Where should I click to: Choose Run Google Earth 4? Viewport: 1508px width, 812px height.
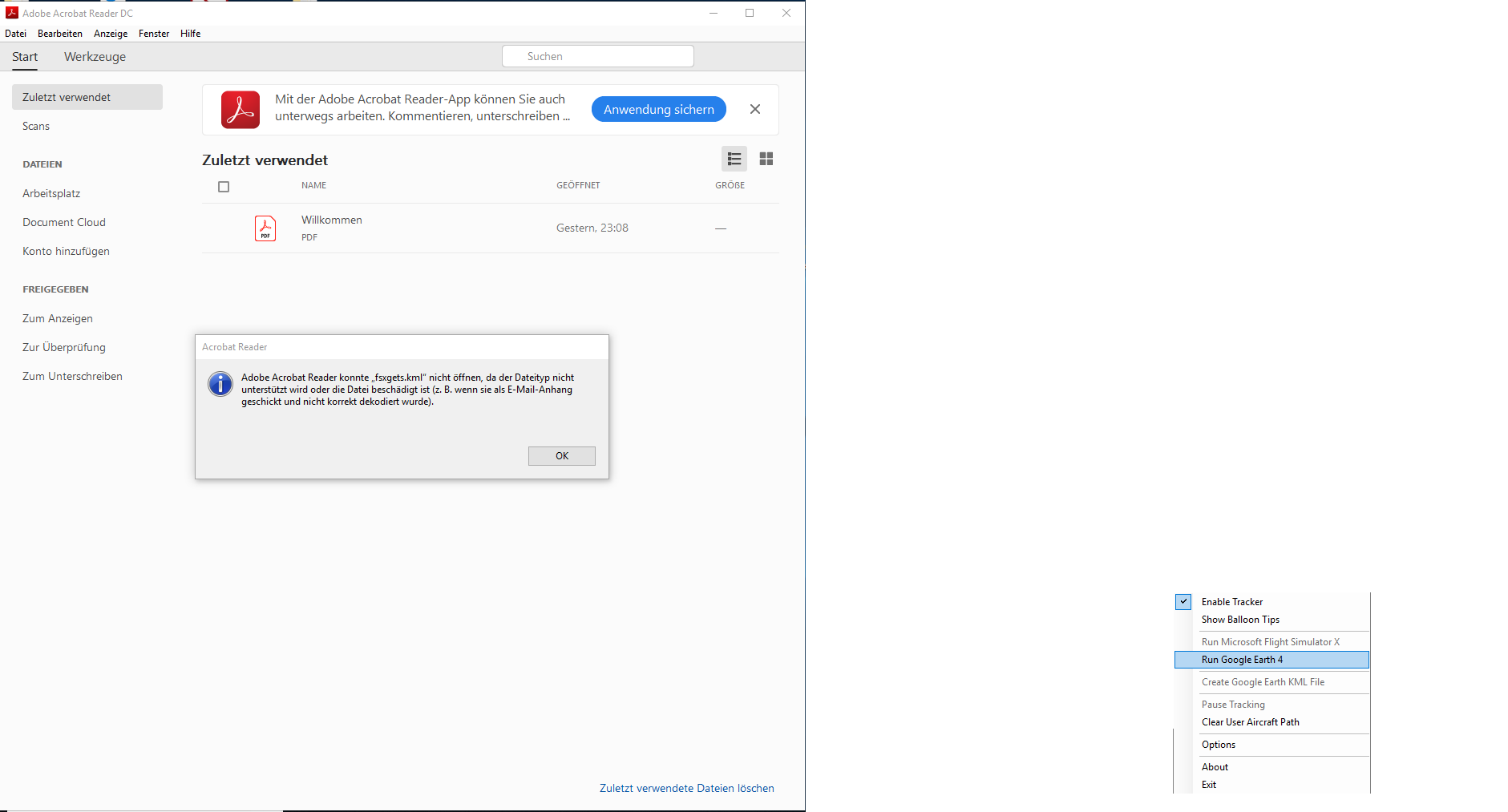pos(1271,660)
